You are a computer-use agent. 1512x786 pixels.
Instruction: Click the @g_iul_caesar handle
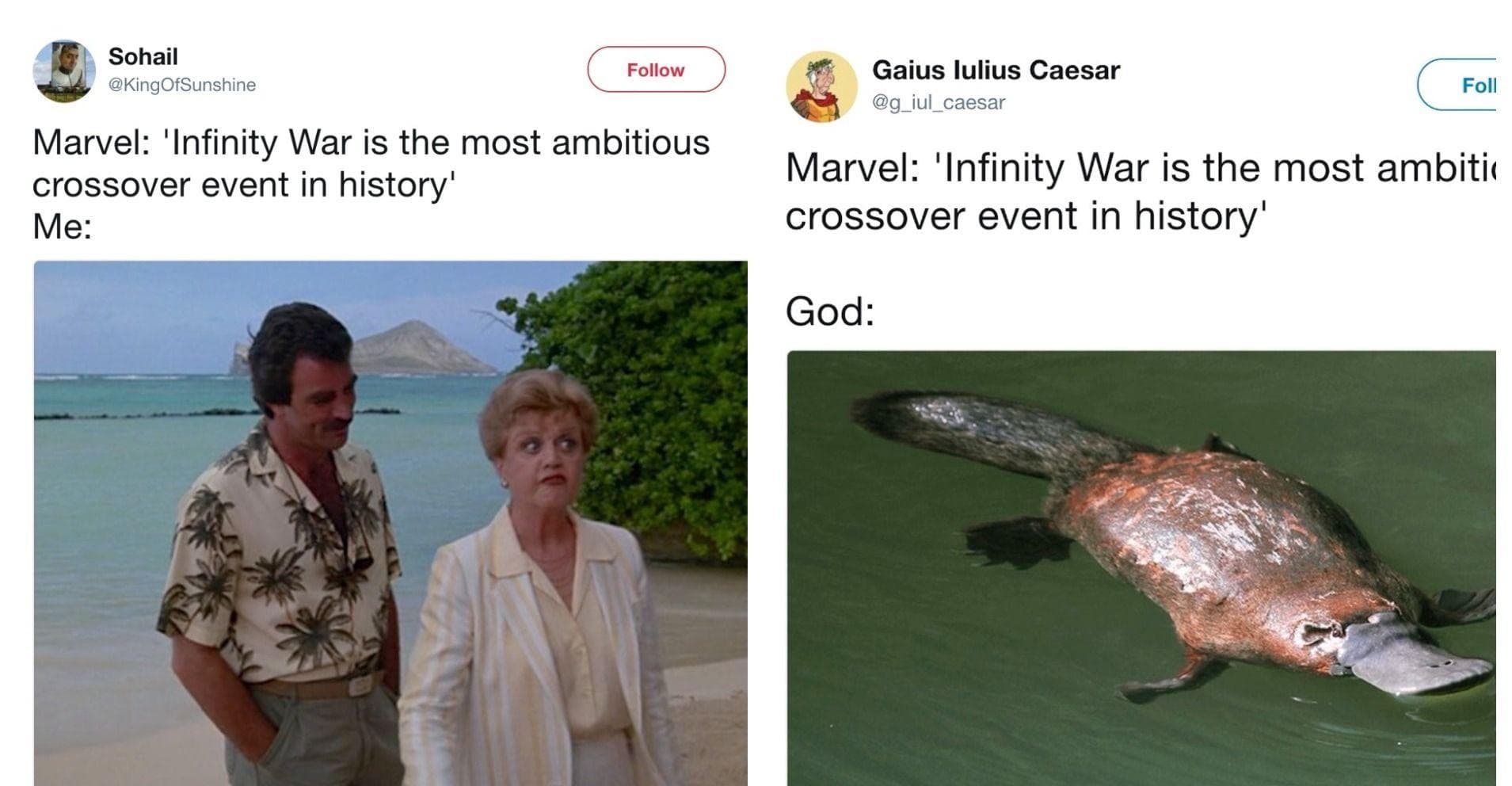(939, 102)
